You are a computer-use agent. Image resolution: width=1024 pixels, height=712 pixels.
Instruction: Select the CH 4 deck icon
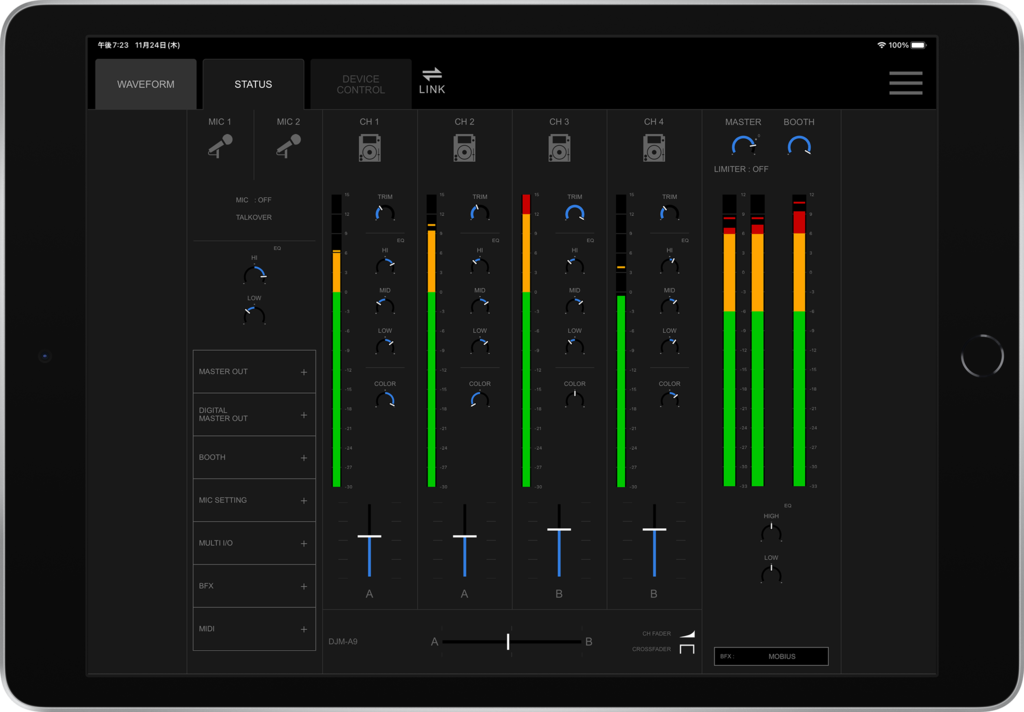654,148
